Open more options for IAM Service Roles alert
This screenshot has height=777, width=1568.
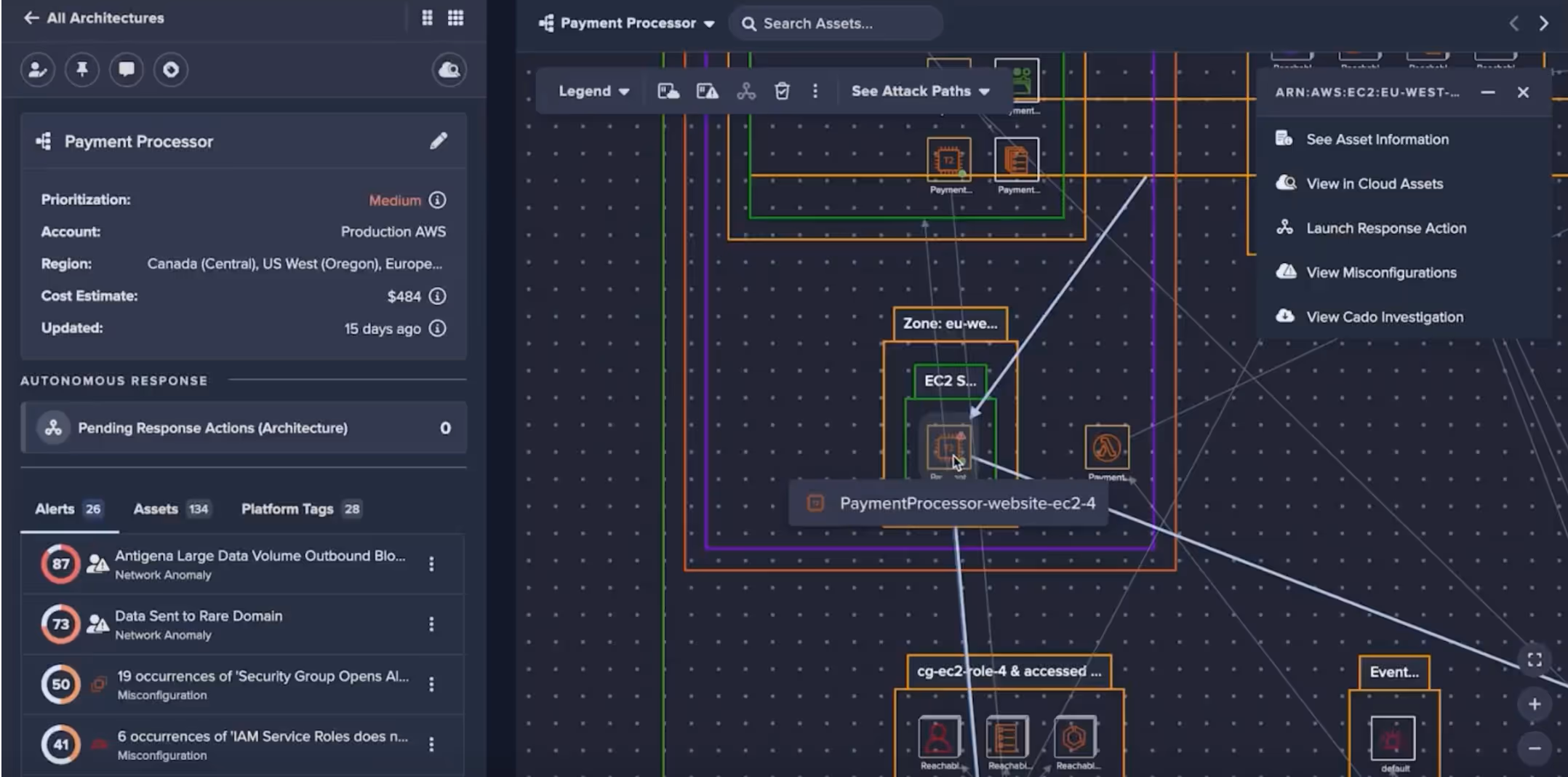431,744
